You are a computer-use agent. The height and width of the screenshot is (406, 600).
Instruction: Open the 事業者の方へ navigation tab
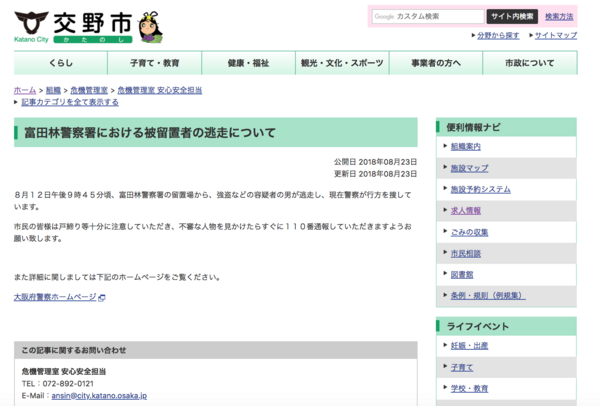(436, 63)
